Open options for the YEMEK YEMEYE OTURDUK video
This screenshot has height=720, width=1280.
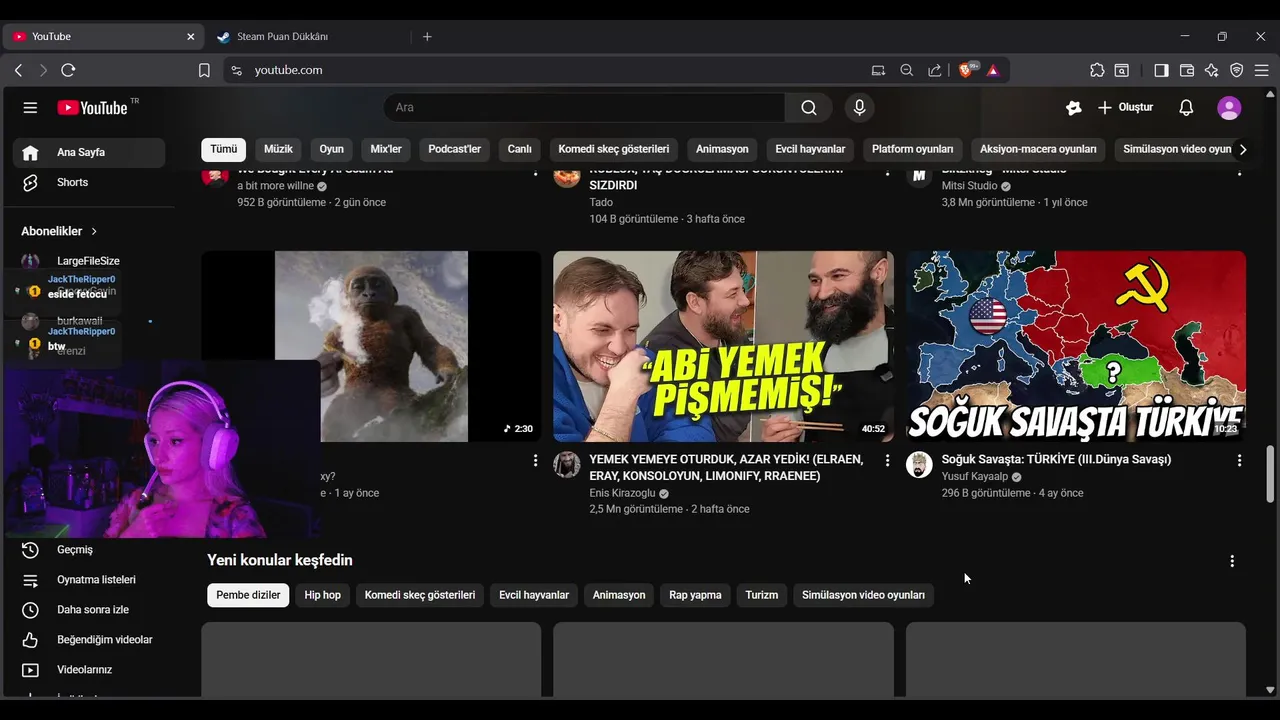click(x=887, y=461)
